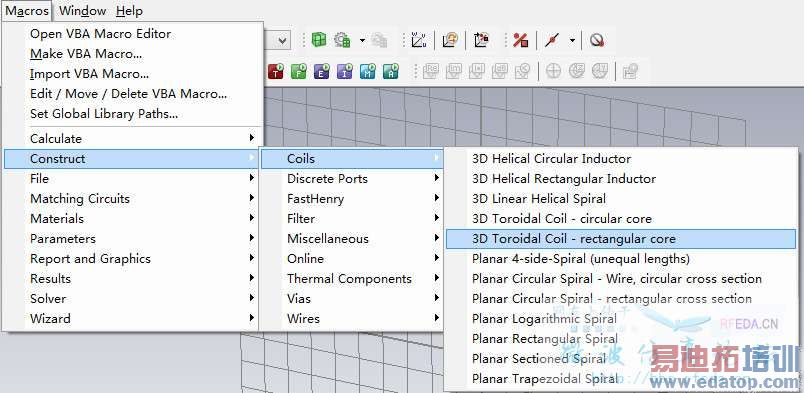Start the Eigenmode solver (E icon)

tap(321, 71)
